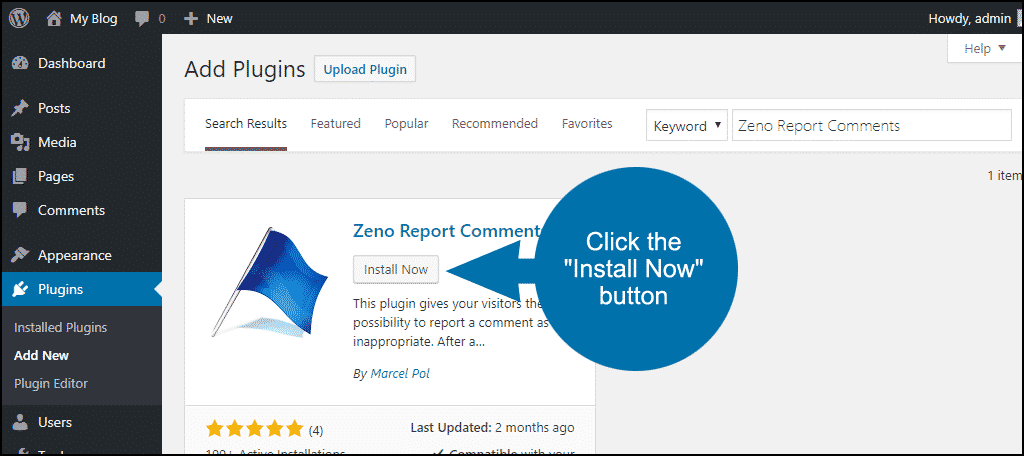Click the Comments bubble icon in sidebar

[21, 210]
